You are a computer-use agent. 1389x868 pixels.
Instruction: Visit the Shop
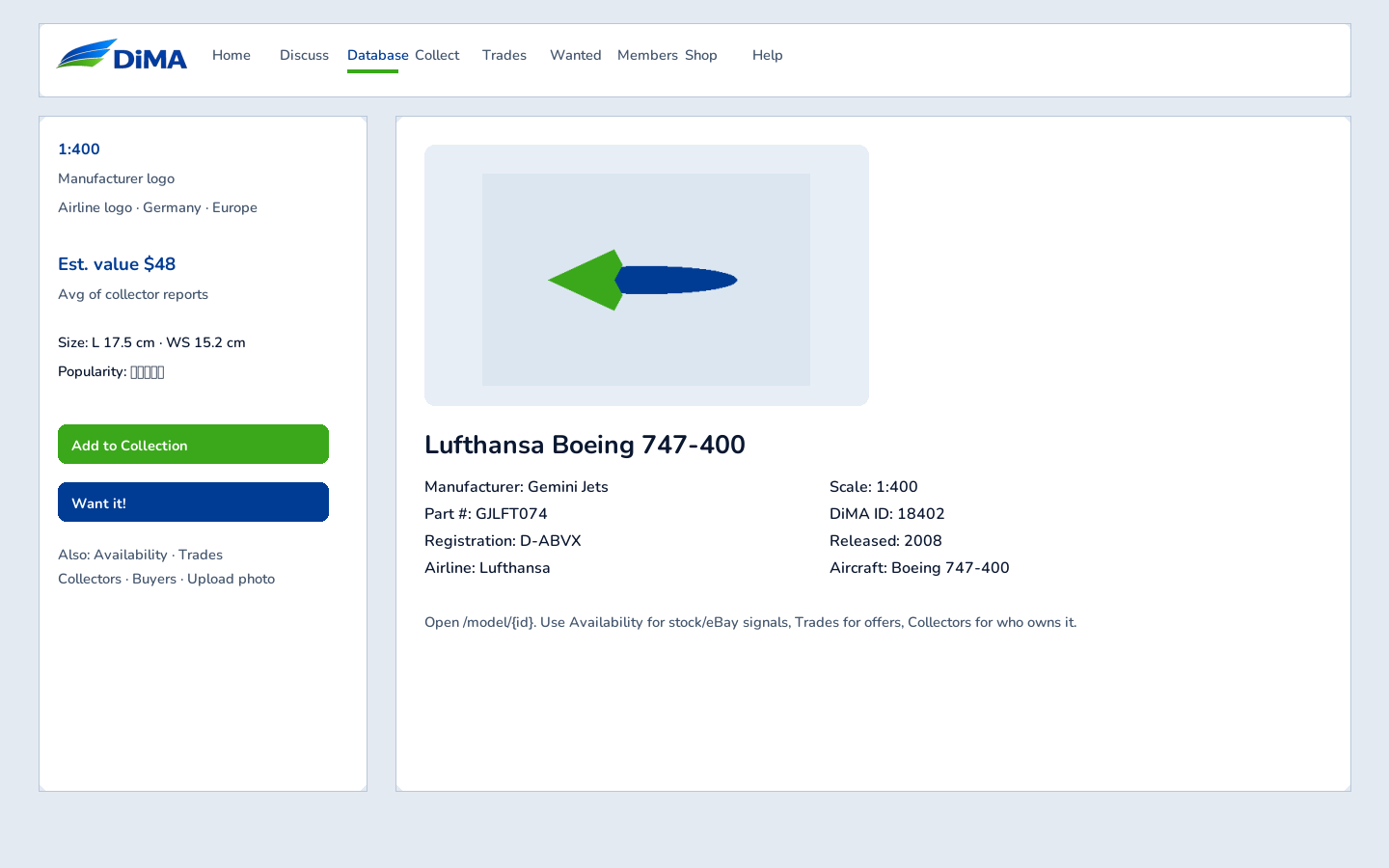click(x=701, y=55)
